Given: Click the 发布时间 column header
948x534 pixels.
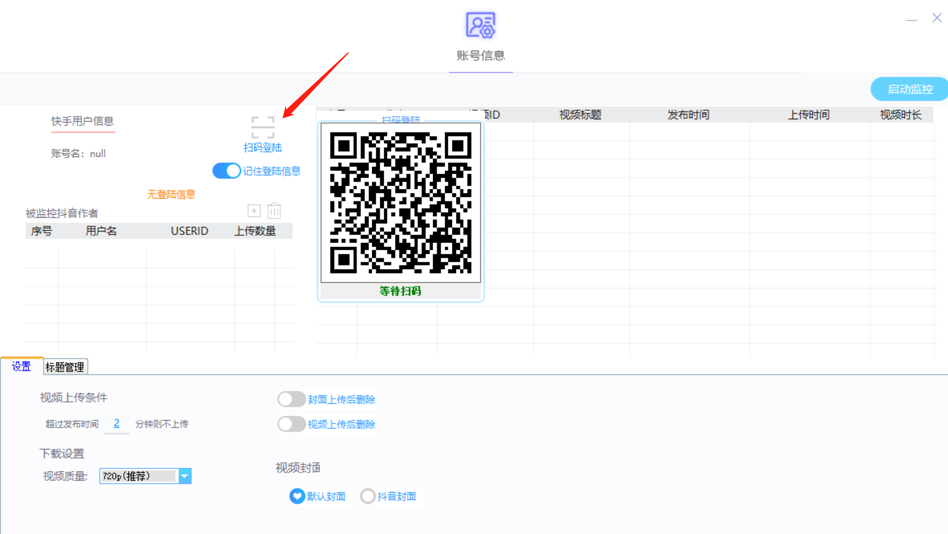Looking at the screenshot, I should tap(689, 115).
